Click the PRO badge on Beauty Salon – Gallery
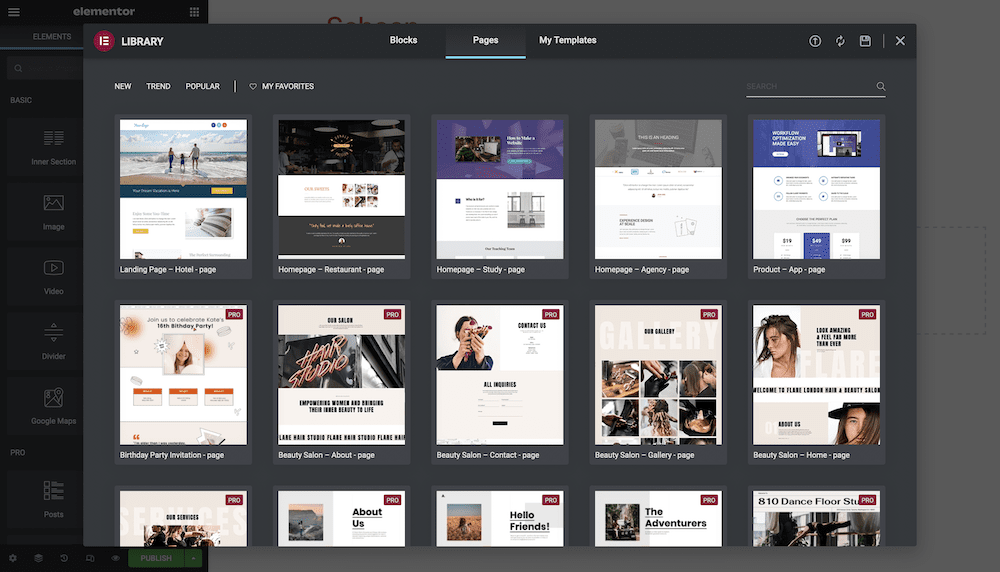 (709, 314)
